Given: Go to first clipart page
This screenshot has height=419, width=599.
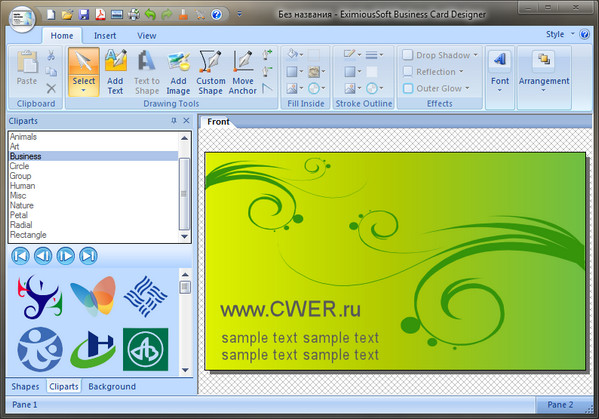Looking at the screenshot, I should click(20, 256).
